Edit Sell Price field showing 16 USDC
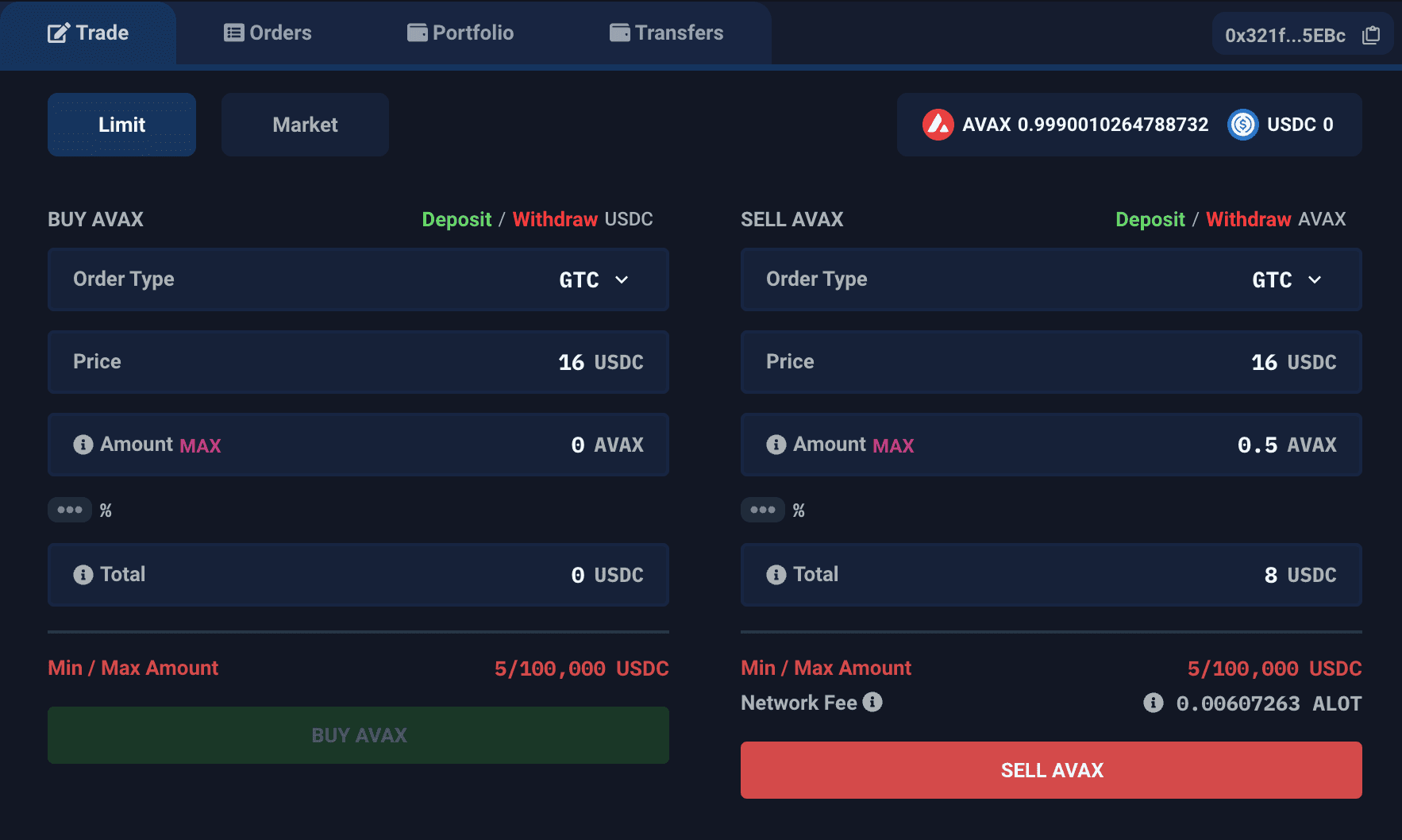Image resolution: width=1402 pixels, height=840 pixels. pyautogui.click(x=1051, y=362)
